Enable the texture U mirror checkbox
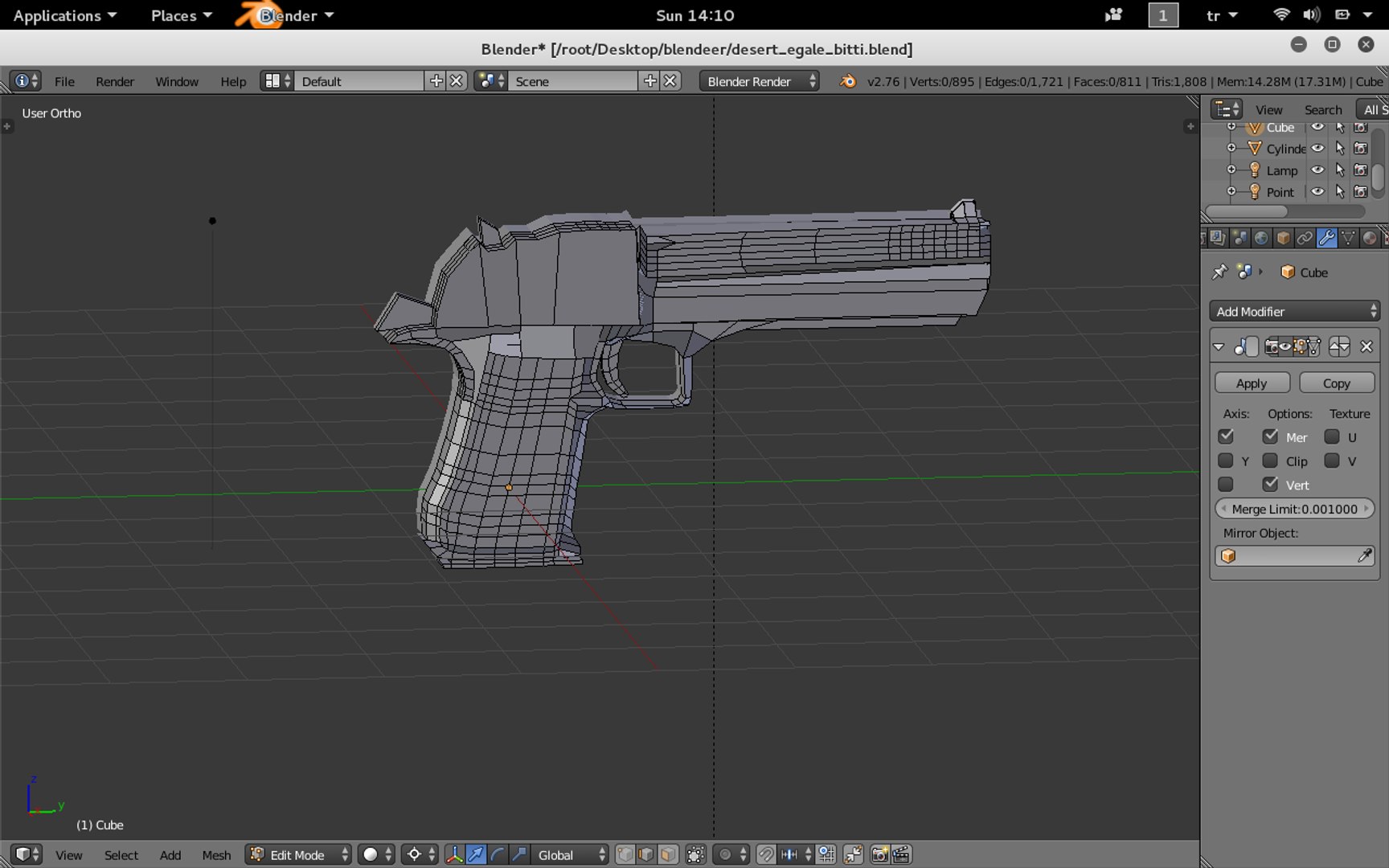This screenshot has width=1389, height=868. click(x=1332, y=436)
